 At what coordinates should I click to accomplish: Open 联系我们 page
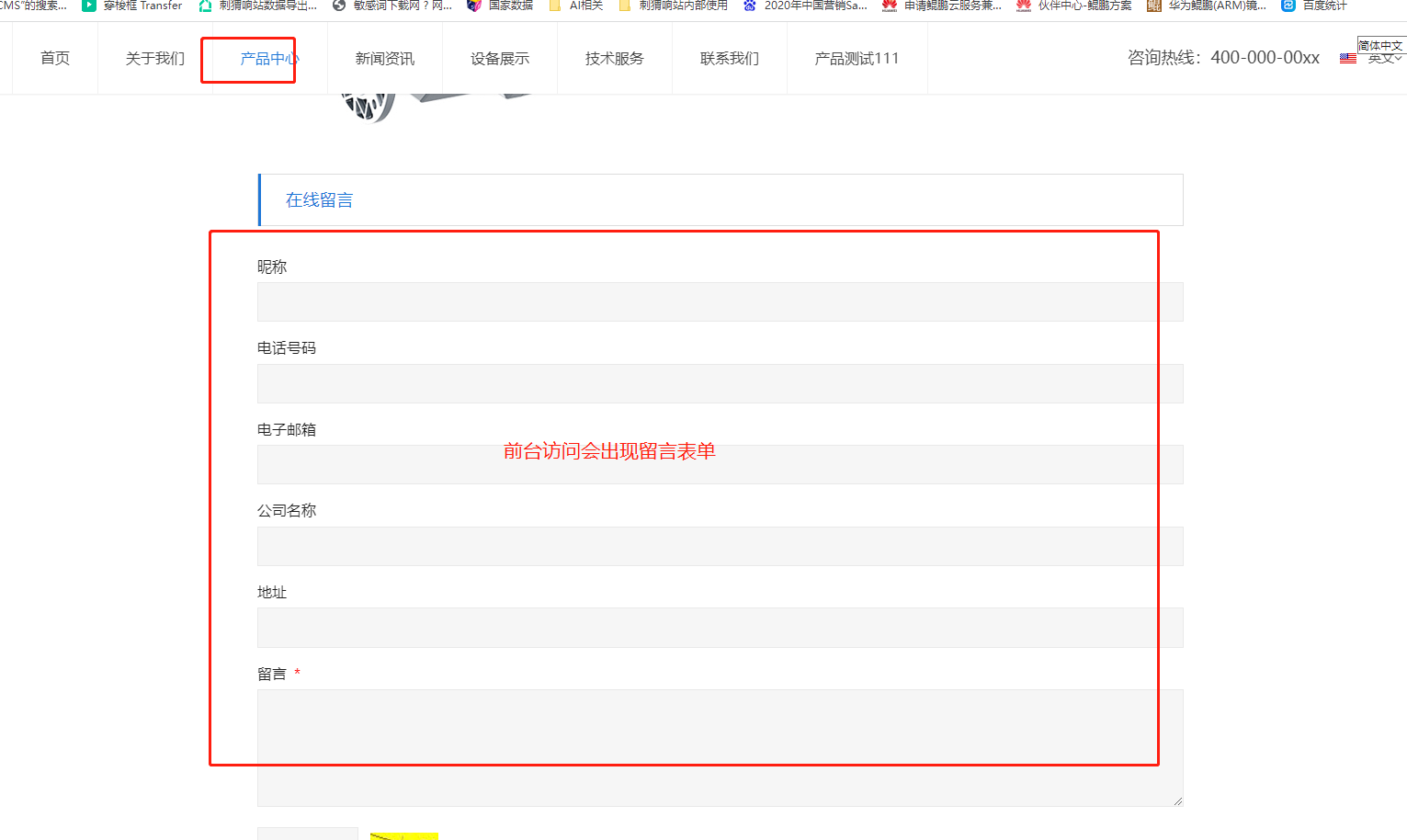(x=730, y=59)
